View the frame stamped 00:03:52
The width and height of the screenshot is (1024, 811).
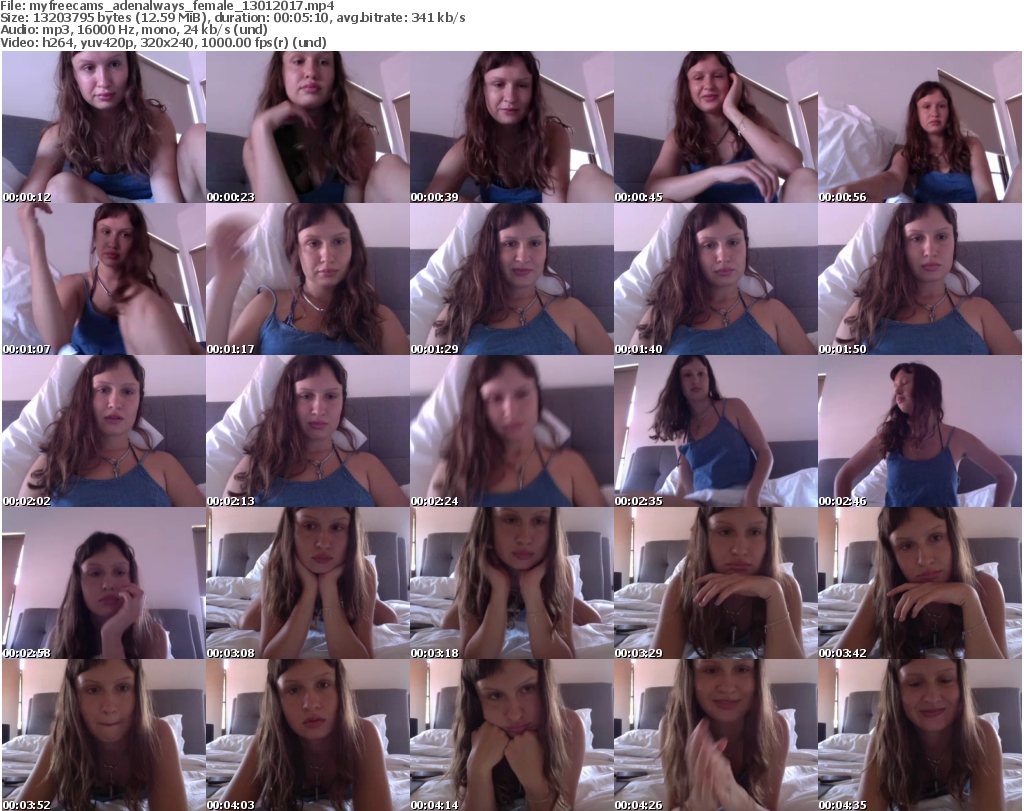tap(104, 735)
